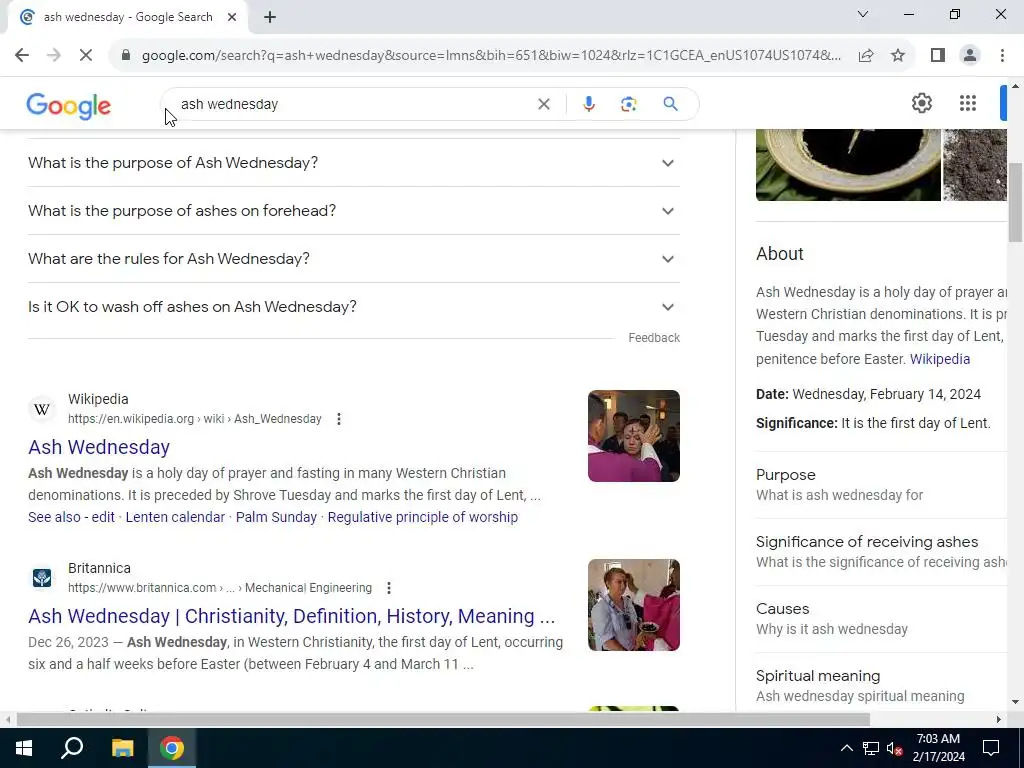
Task: Click the www.britannica.com result URL text
Action: click(x=219, y=588)
